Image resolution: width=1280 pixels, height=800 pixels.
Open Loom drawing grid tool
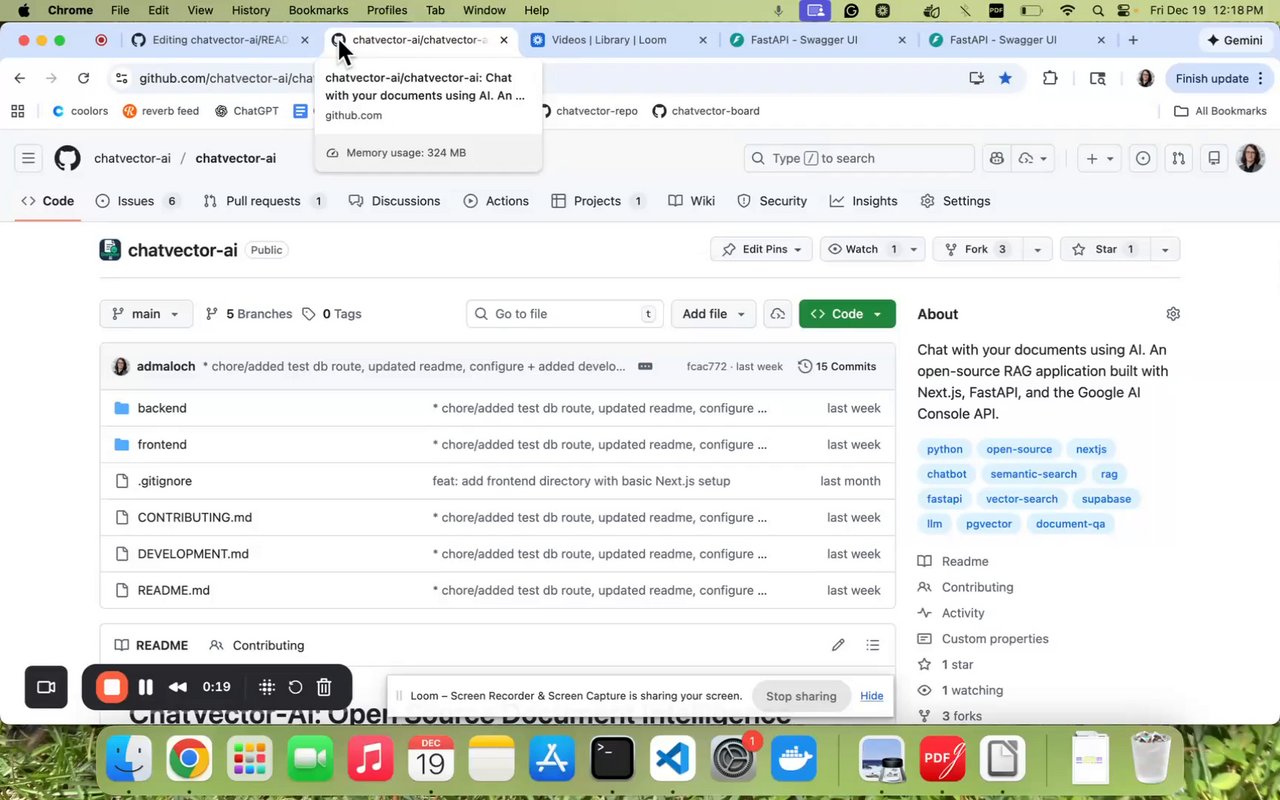coord(267,687)
